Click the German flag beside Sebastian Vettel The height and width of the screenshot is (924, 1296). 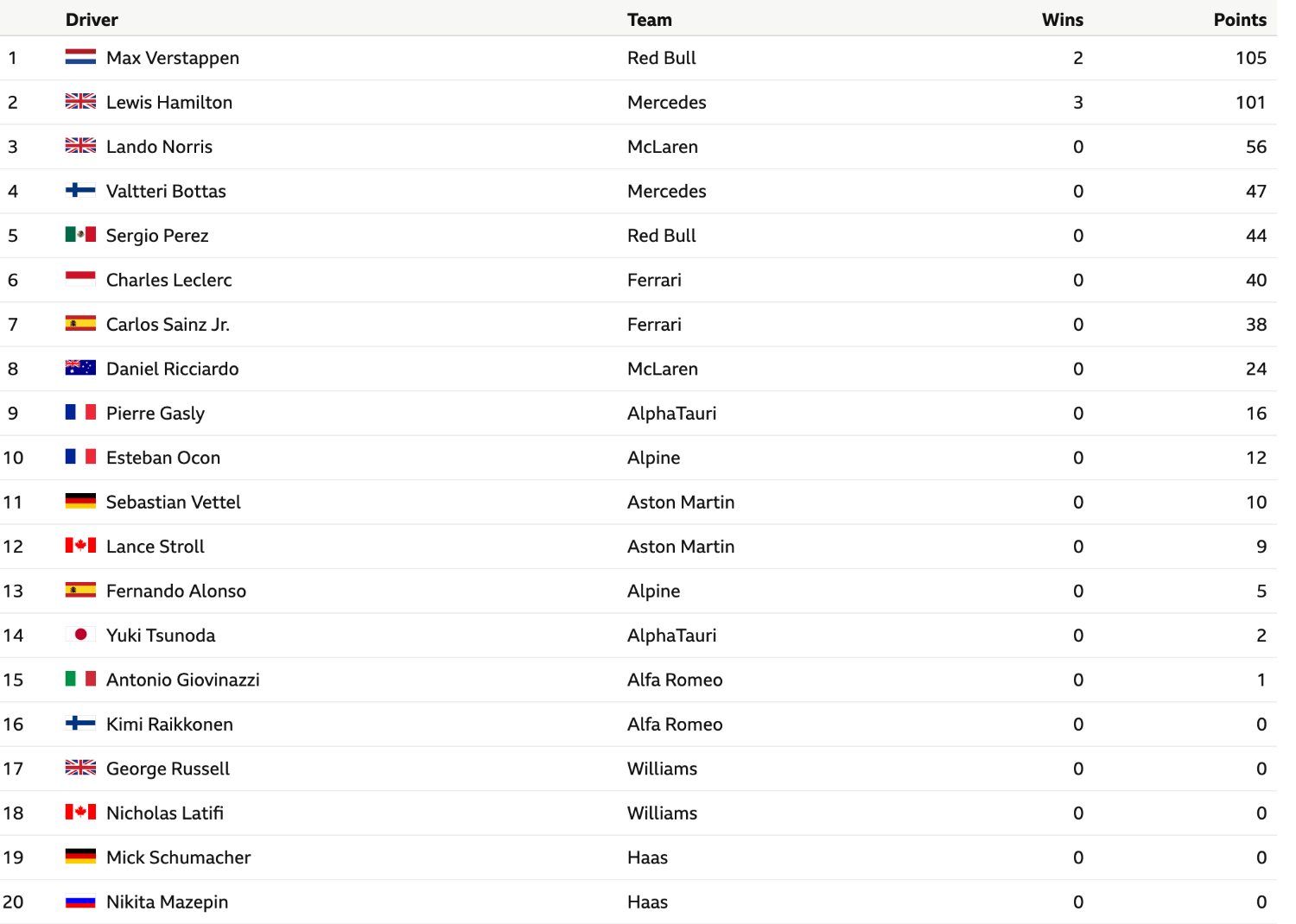point(80,501)
